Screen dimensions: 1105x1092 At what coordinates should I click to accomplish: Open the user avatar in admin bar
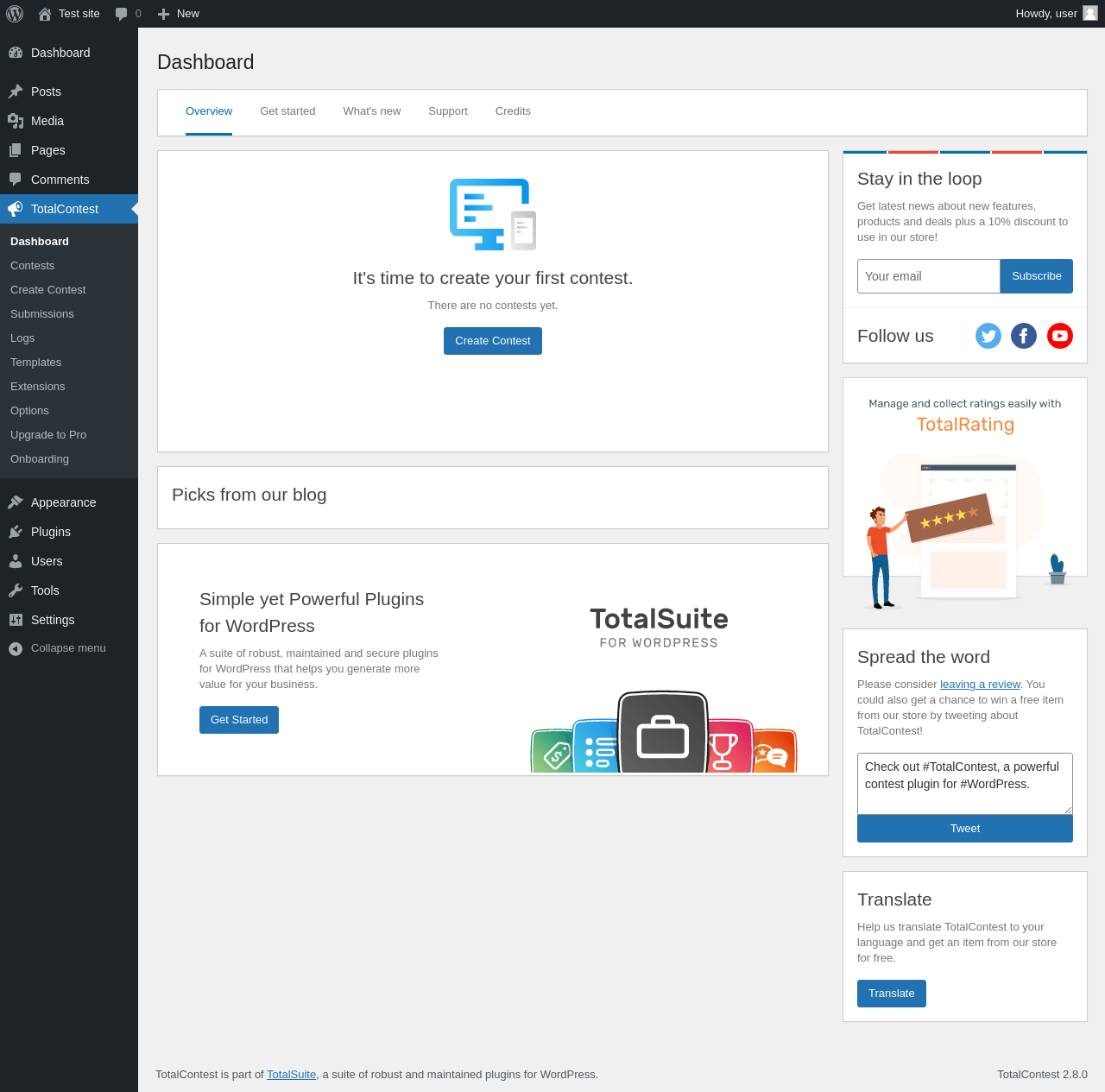tap(1090, 13)
